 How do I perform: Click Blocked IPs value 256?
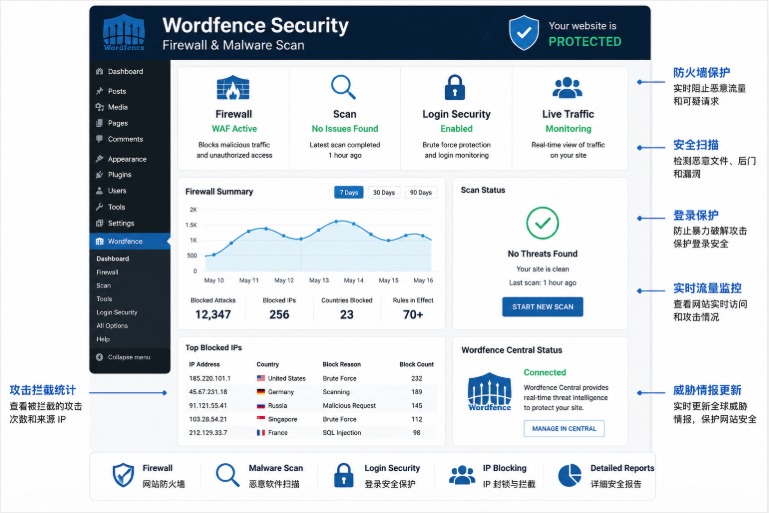click(x=279, y=314)
